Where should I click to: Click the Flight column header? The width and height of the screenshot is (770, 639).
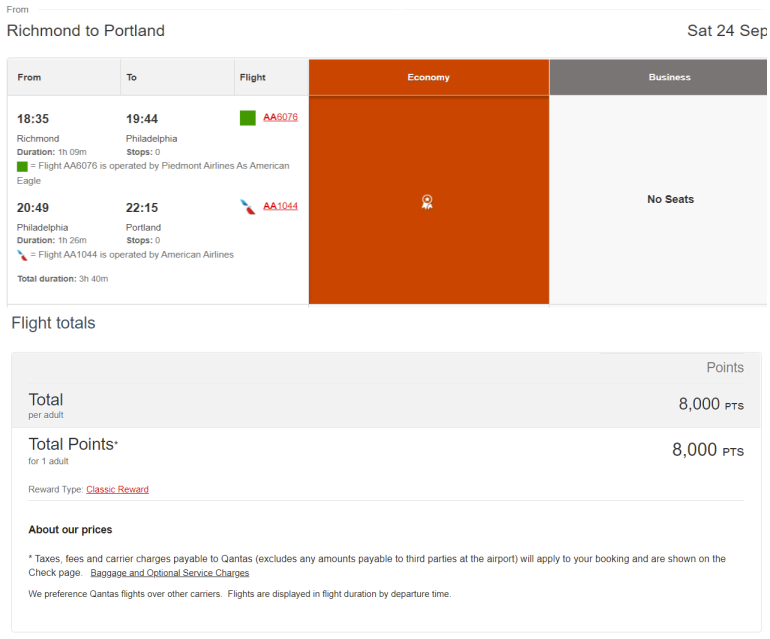[252, 77]
